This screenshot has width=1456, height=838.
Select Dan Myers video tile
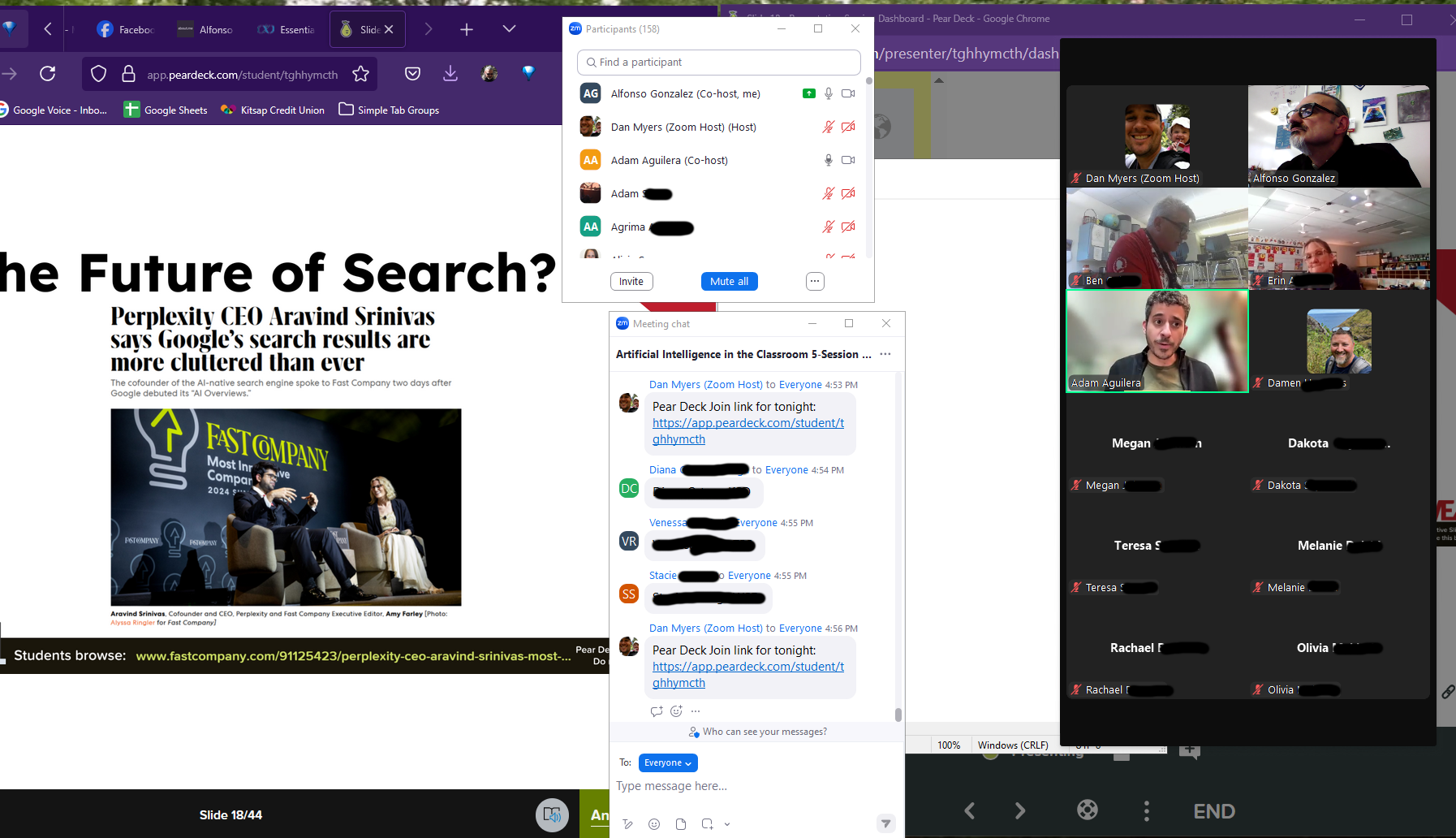click(x=1157, y=136)
